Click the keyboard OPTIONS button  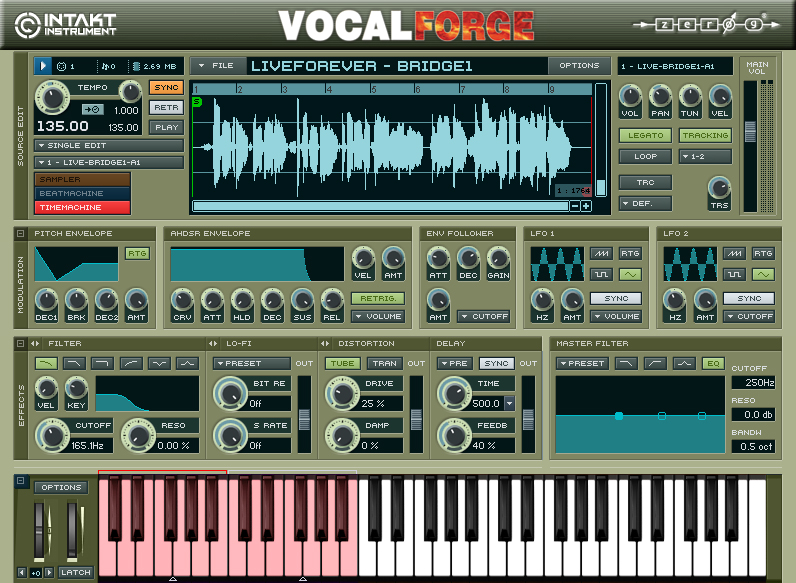tap(61, 488)
